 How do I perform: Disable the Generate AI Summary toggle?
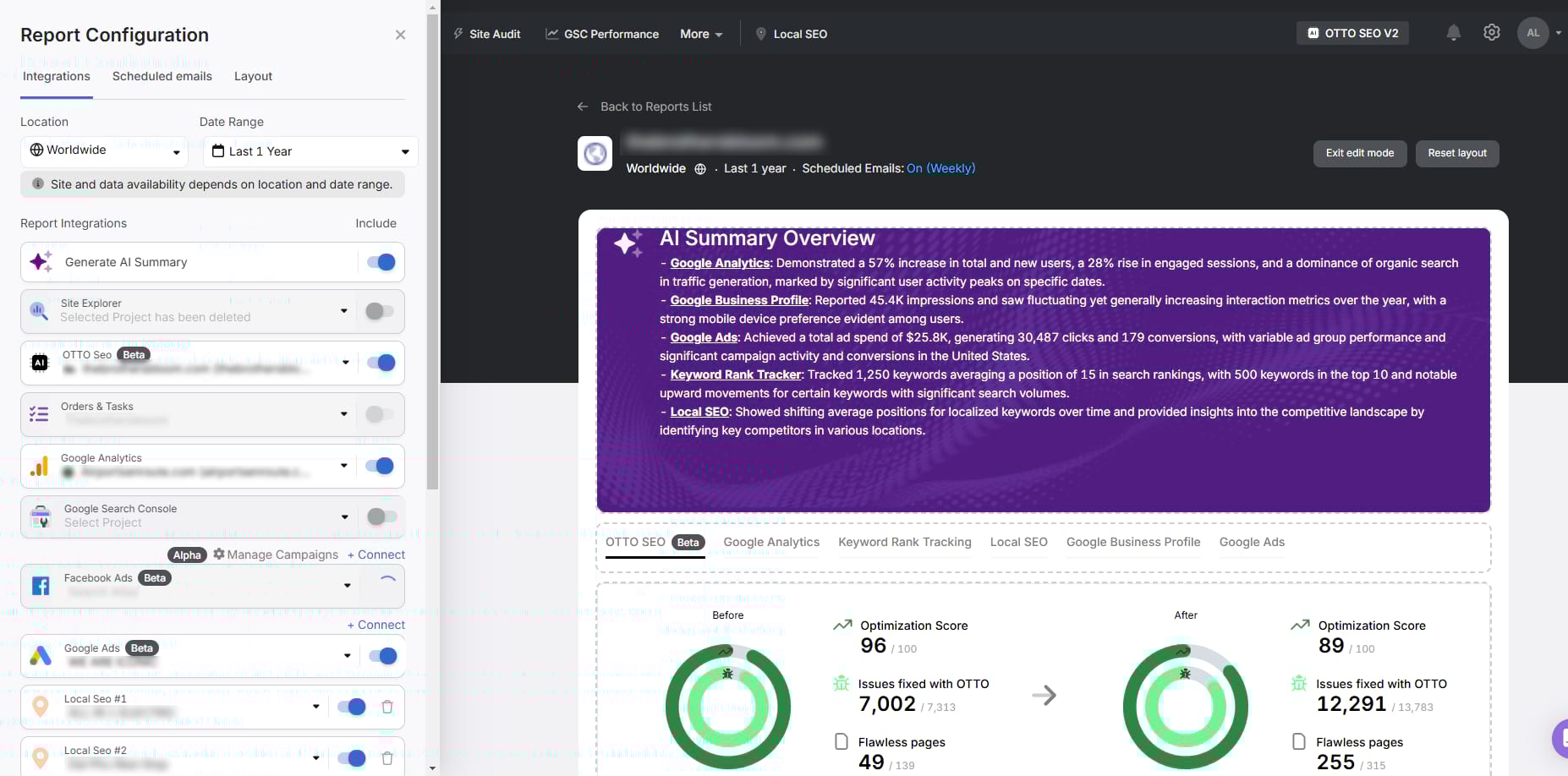381,262
